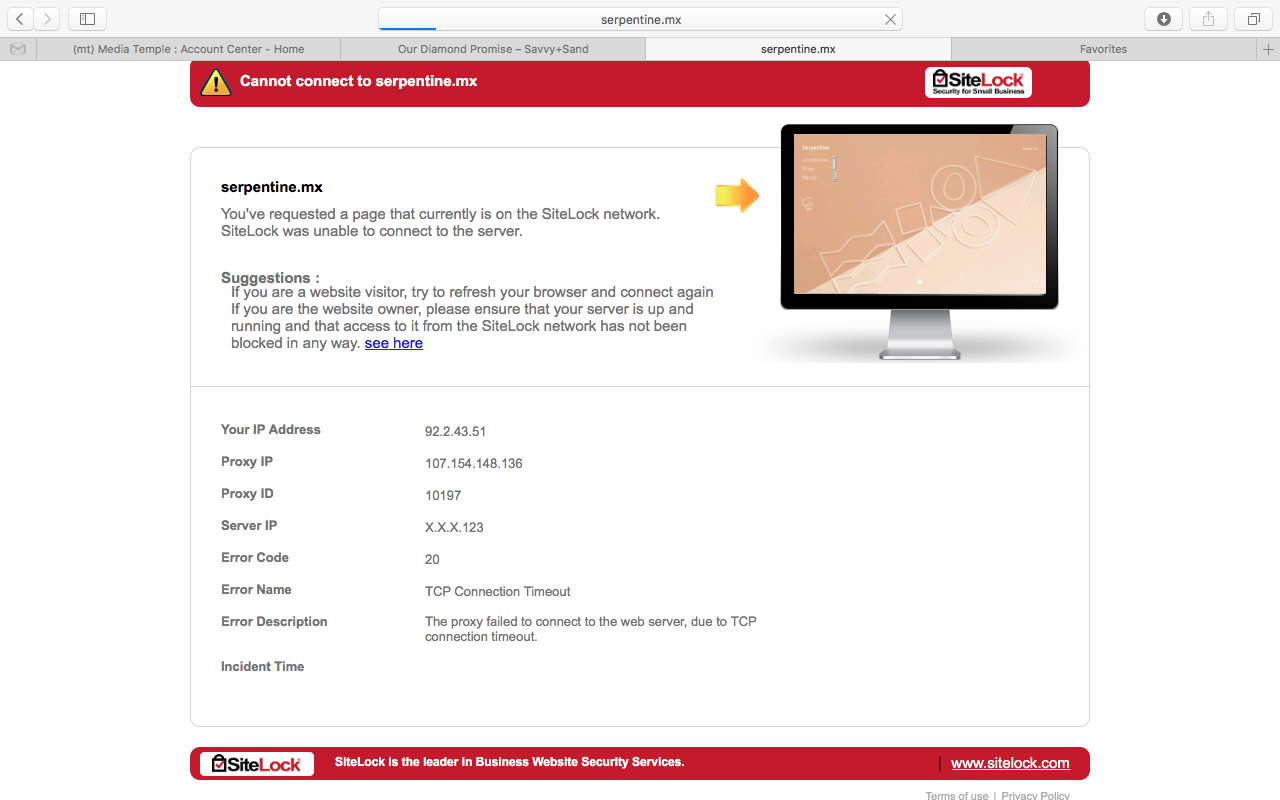Open the Safari downloads button
The height and width of the screenshot is (800, 1280).
1164,19
